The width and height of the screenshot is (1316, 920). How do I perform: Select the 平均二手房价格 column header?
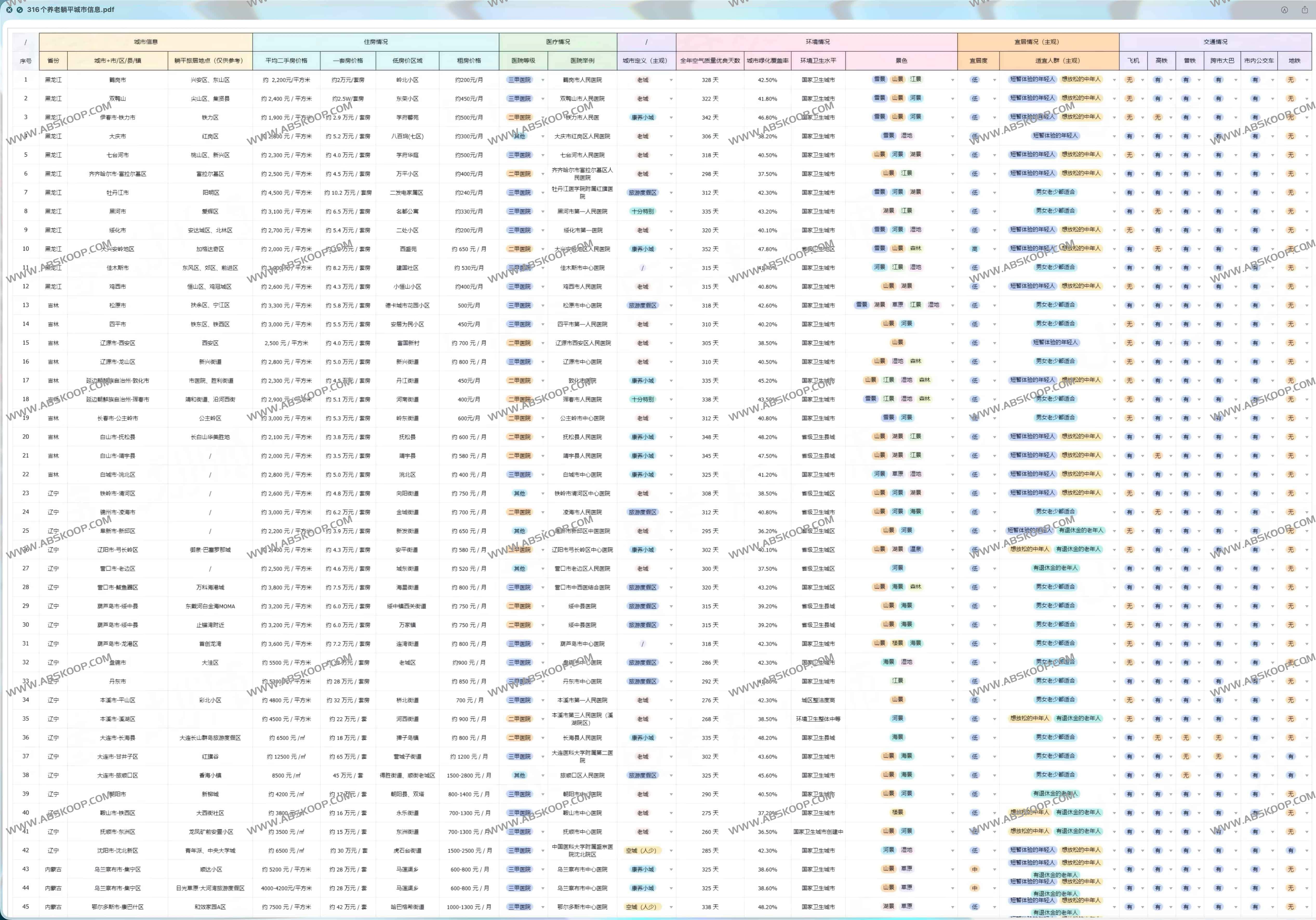286,61
